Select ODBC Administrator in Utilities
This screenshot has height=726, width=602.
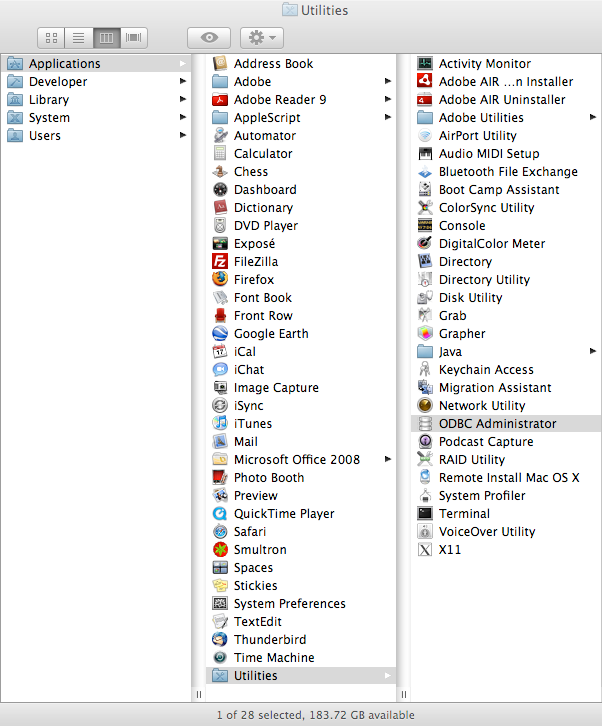tap(506, 423)
